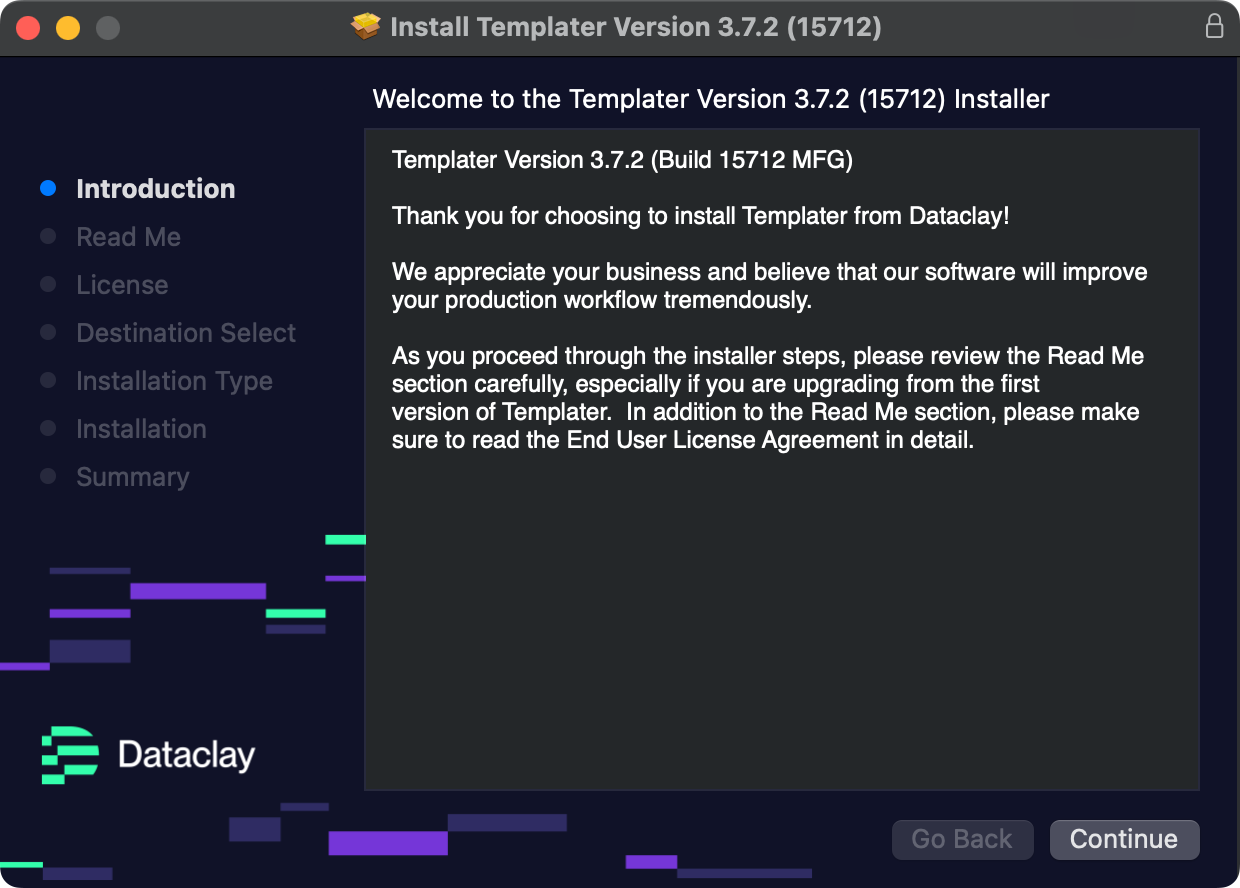Continue to the next installer step
The height and width of the screenshot is (888, 1240).
(1124, 839)
